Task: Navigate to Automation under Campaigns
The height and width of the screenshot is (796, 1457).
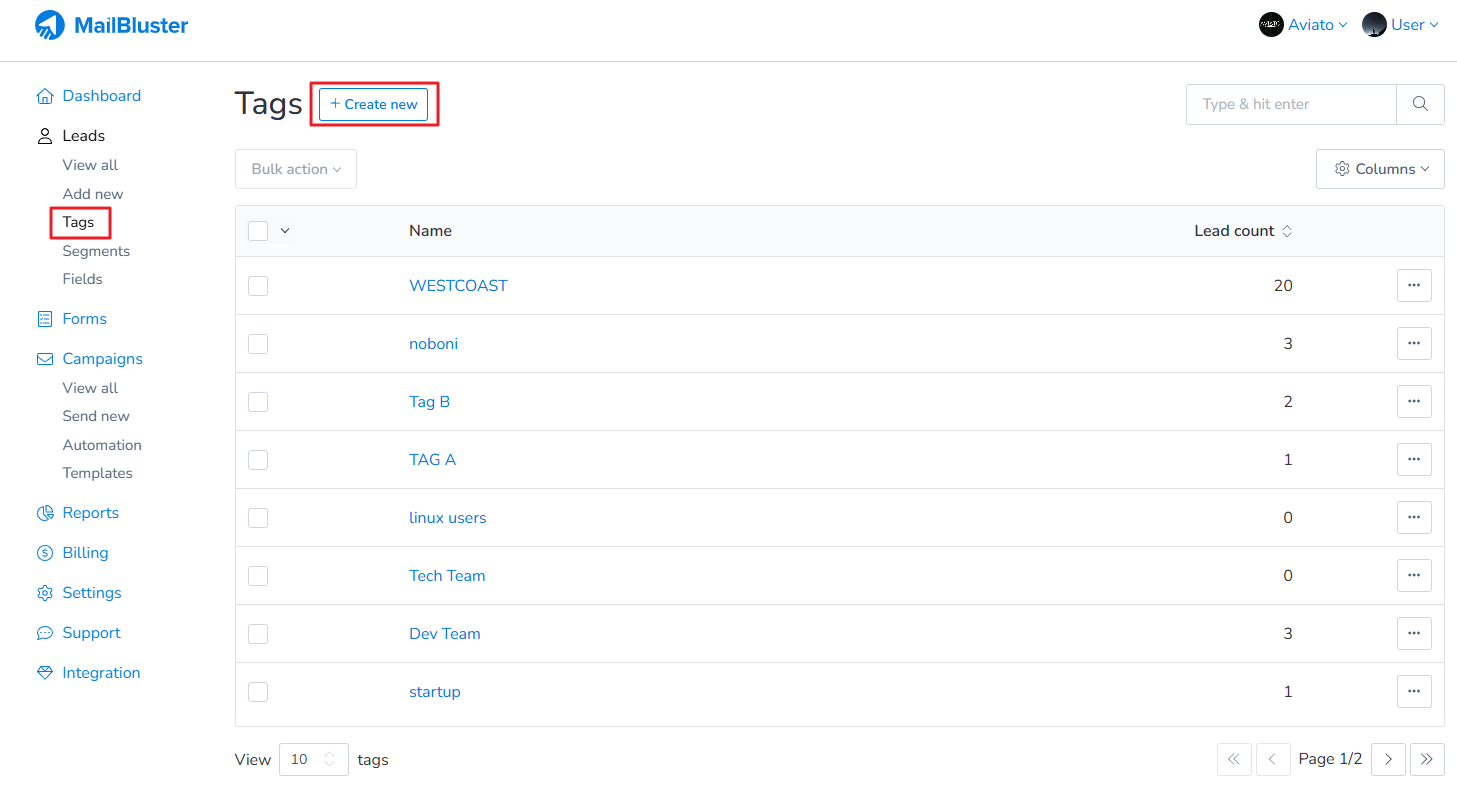Action: (102, 445)
